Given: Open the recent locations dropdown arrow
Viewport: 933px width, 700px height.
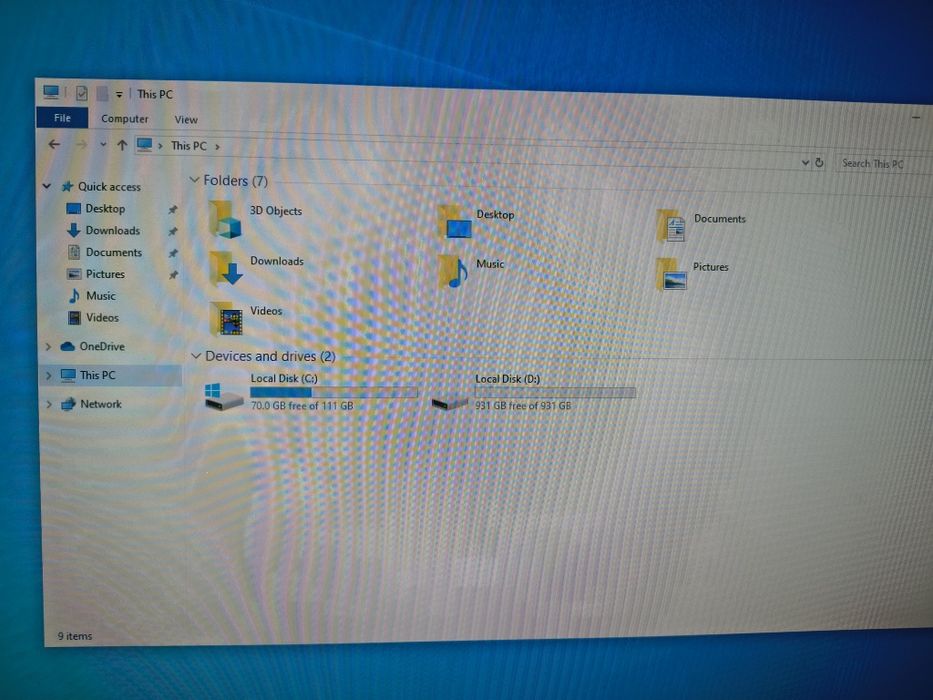Looking at the screenshot, I should point(102,144).
